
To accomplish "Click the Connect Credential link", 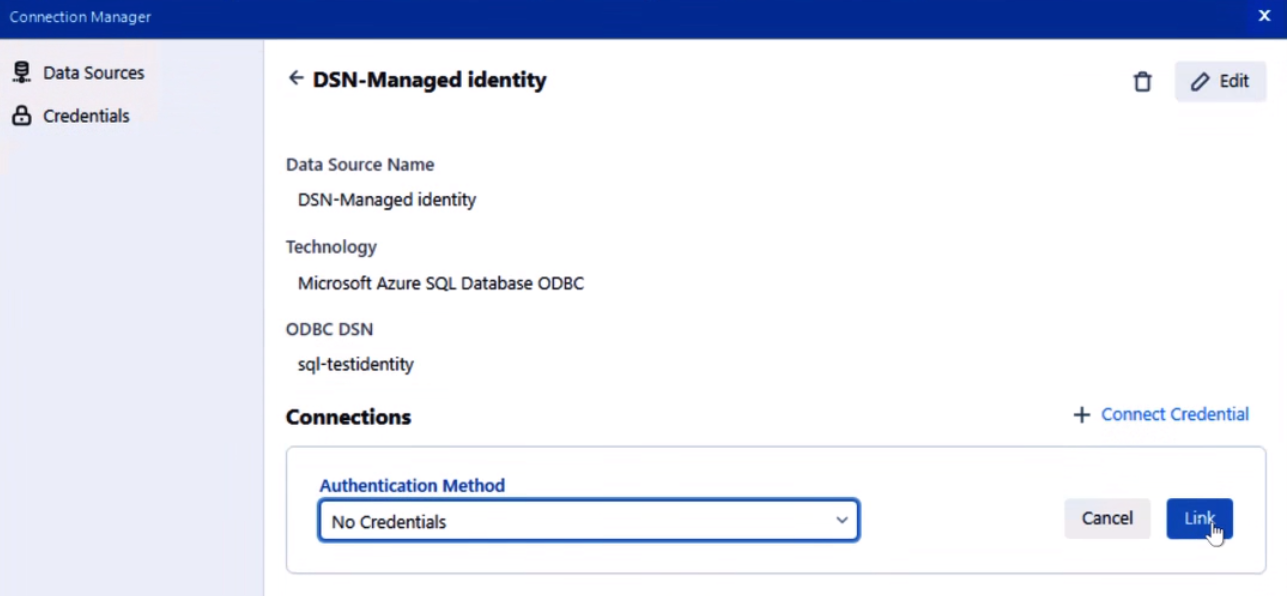I will [1174, 414].
